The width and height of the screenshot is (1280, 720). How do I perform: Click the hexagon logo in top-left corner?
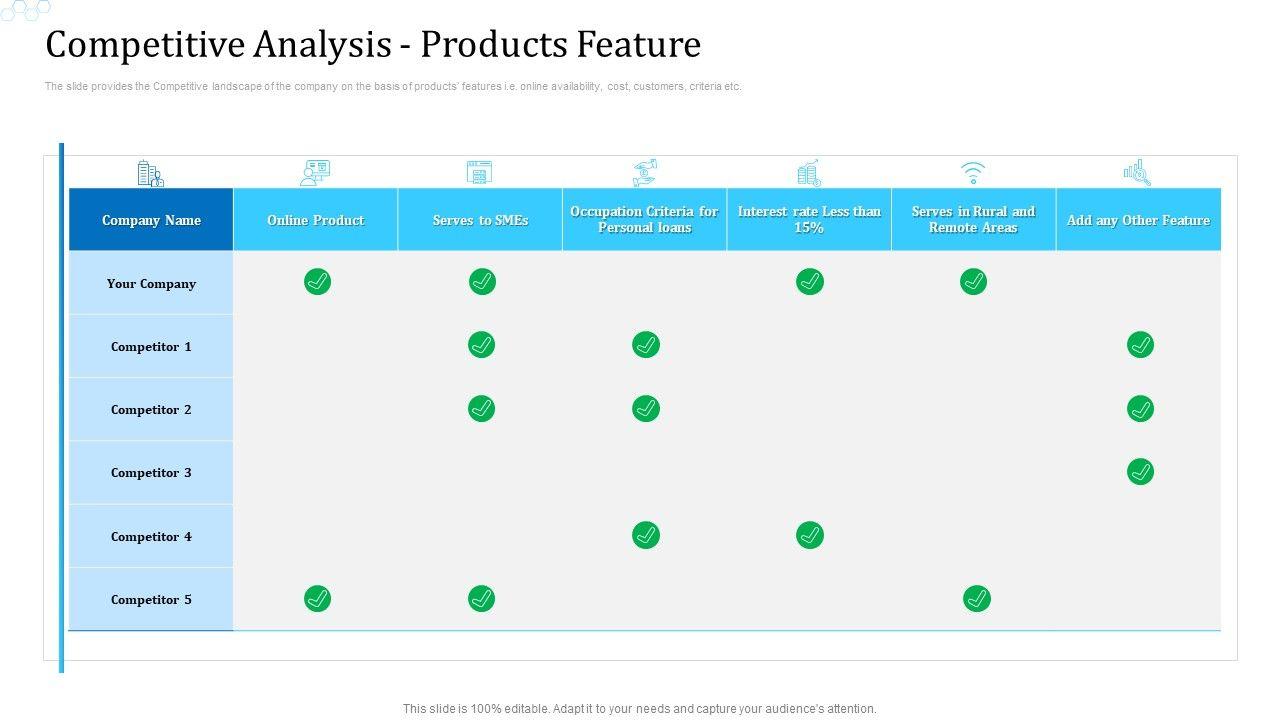click(26, 10)
